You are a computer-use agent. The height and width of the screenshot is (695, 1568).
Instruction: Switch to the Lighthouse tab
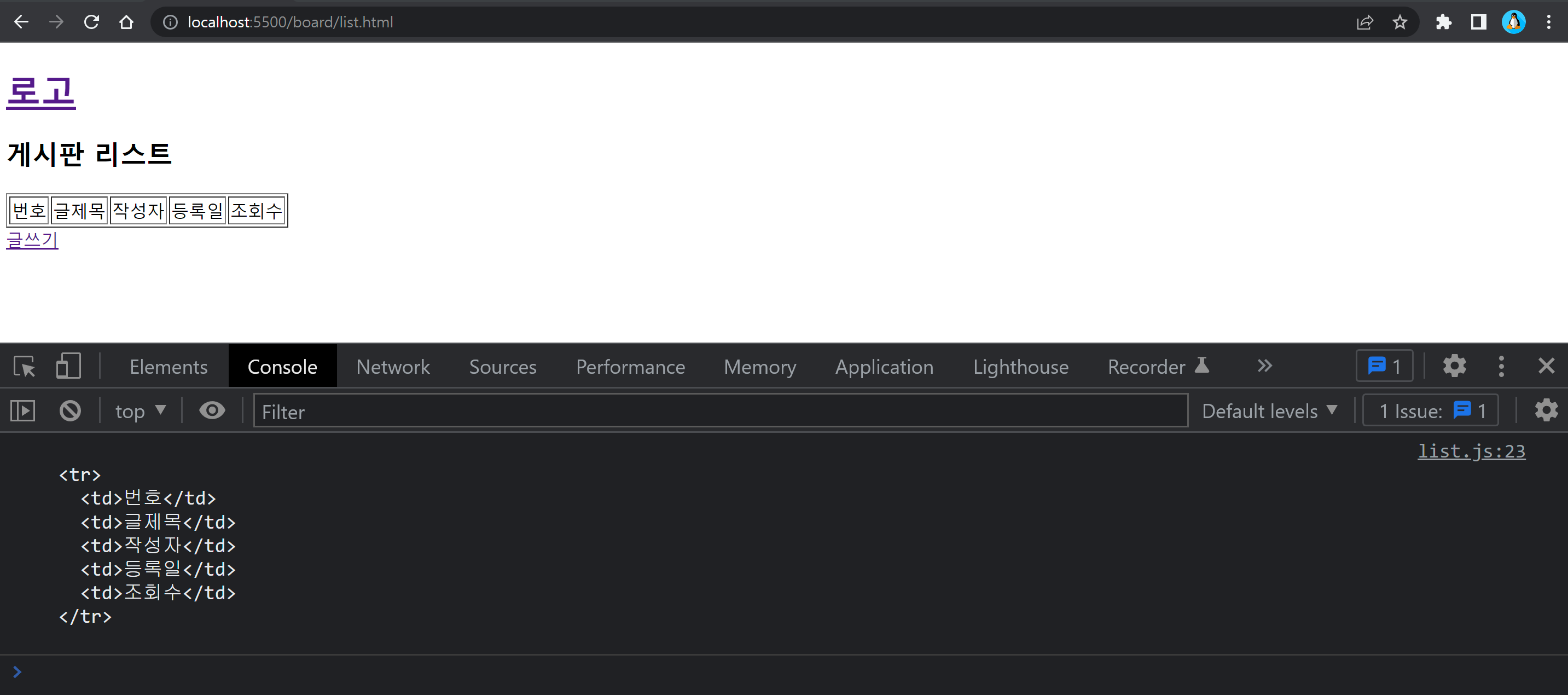coord(1021,367)
